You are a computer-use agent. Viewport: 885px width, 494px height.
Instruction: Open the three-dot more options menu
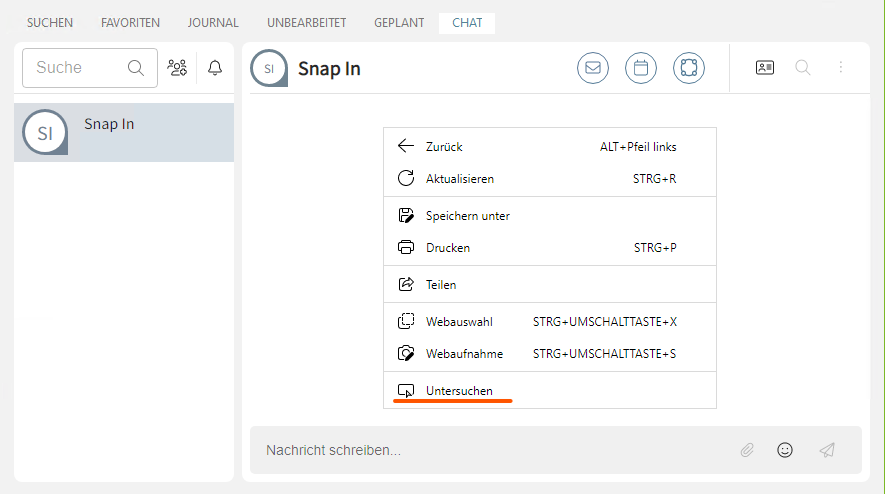click(x=841, y=68)
